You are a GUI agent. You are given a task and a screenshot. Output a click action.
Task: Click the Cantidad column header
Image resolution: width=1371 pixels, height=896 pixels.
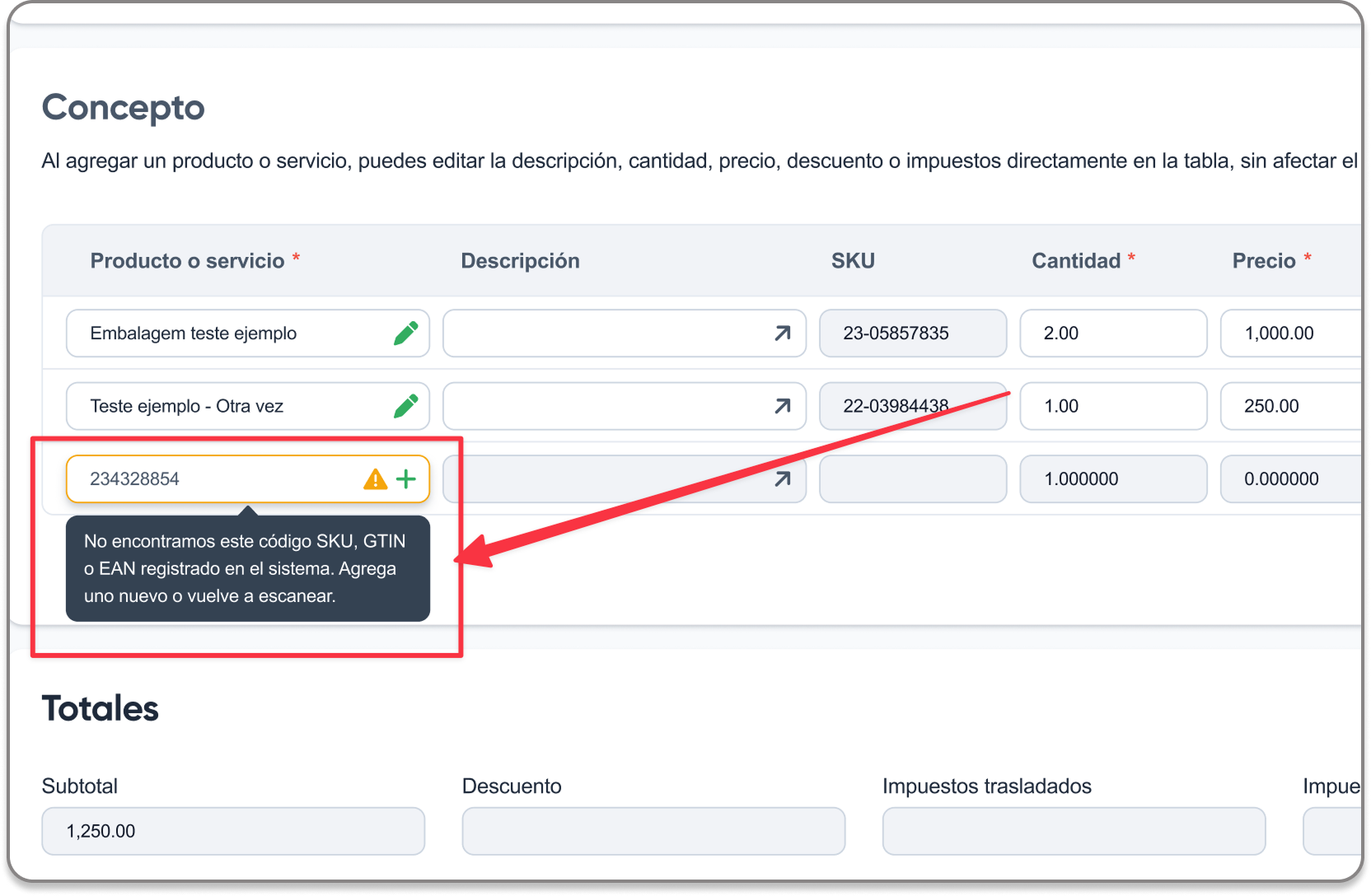pos(1083,261)
